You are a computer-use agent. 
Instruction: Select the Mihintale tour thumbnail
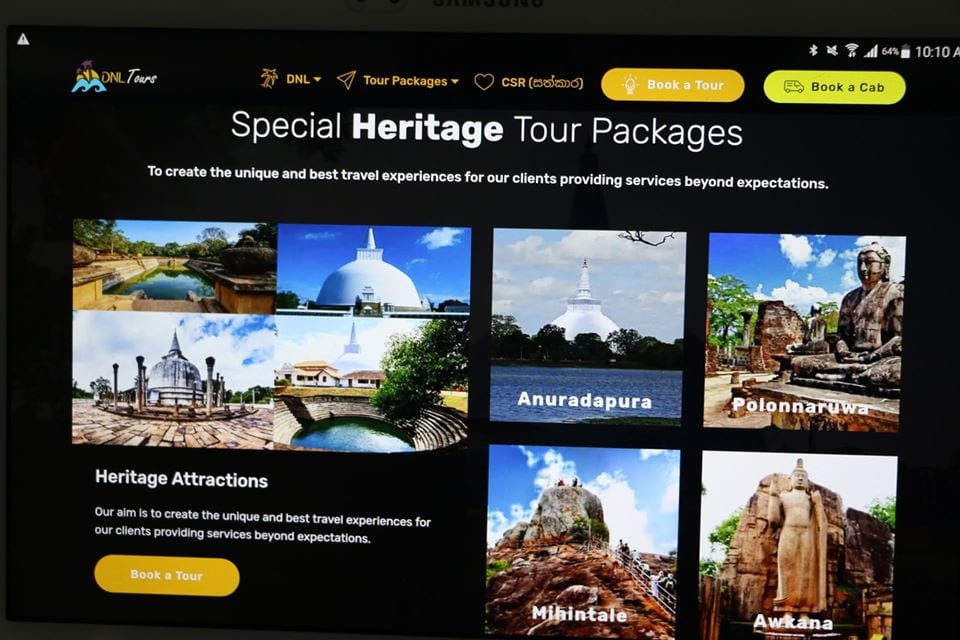click(583, 541)
